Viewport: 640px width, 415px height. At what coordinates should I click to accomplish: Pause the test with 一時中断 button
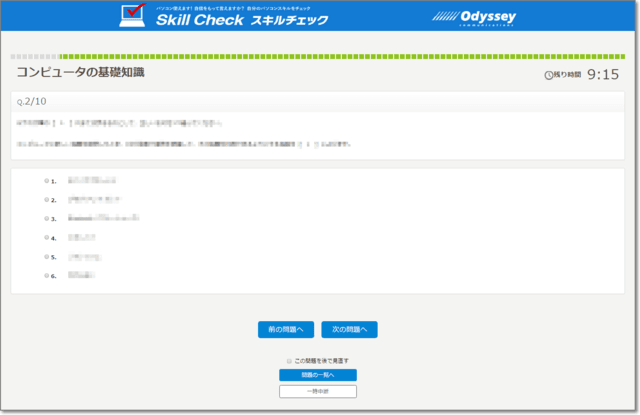point(318,391)
